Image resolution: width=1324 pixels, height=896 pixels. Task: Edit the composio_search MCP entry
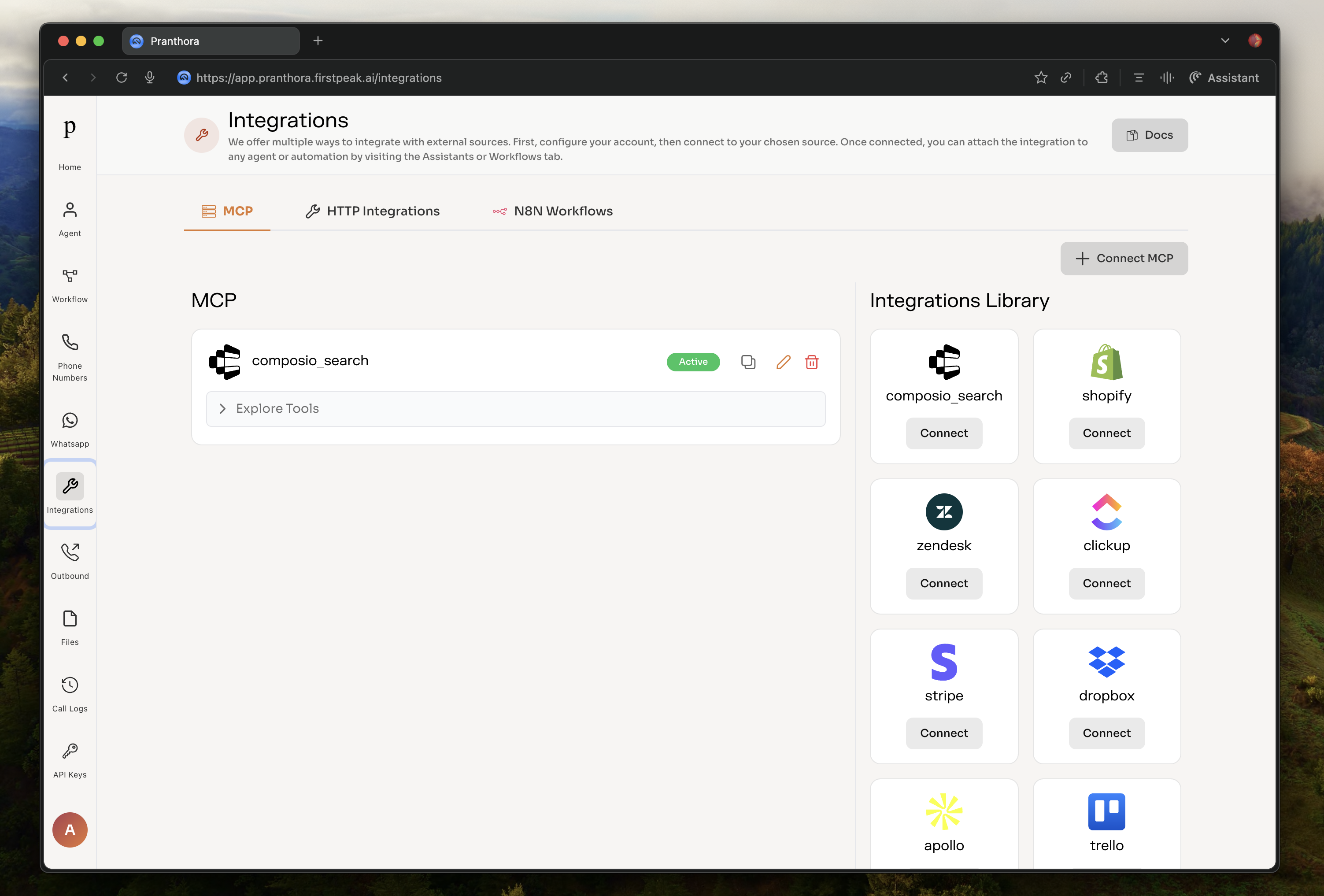(784, 362)
